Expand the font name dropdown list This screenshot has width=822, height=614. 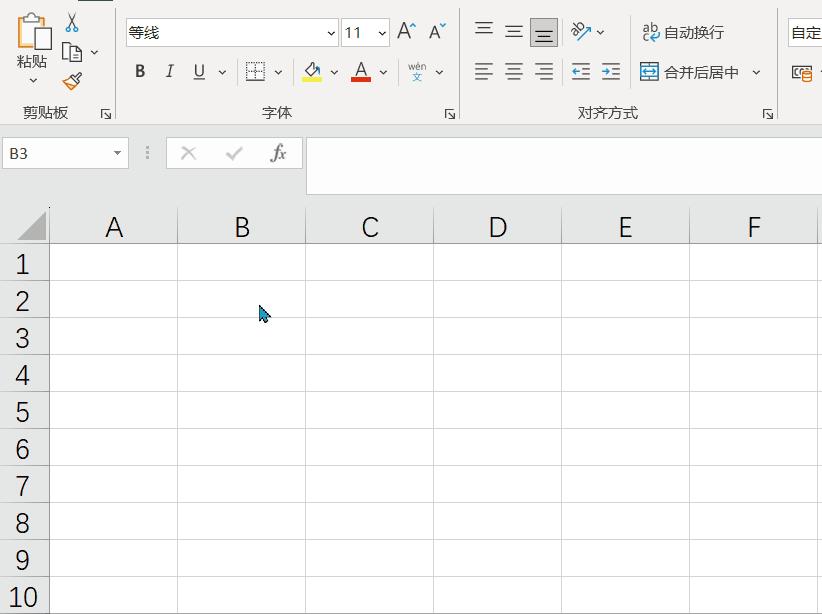click(x=331, y=33)
